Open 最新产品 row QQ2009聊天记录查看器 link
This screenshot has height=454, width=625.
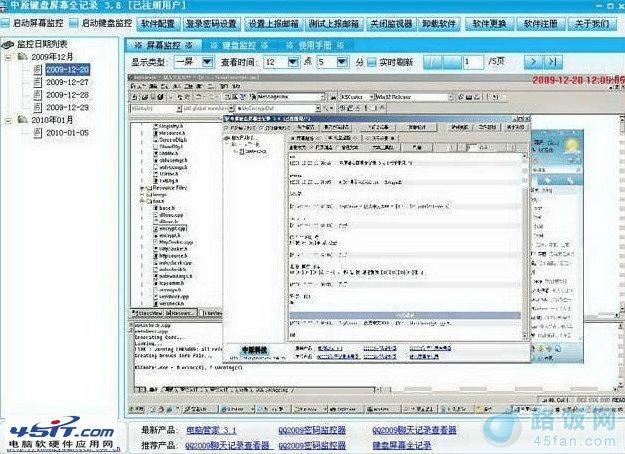[414, 430]
